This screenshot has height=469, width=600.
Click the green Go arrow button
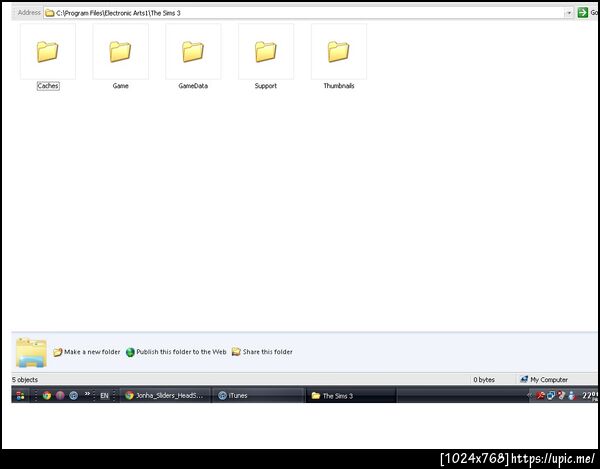[x=582, y=13]
